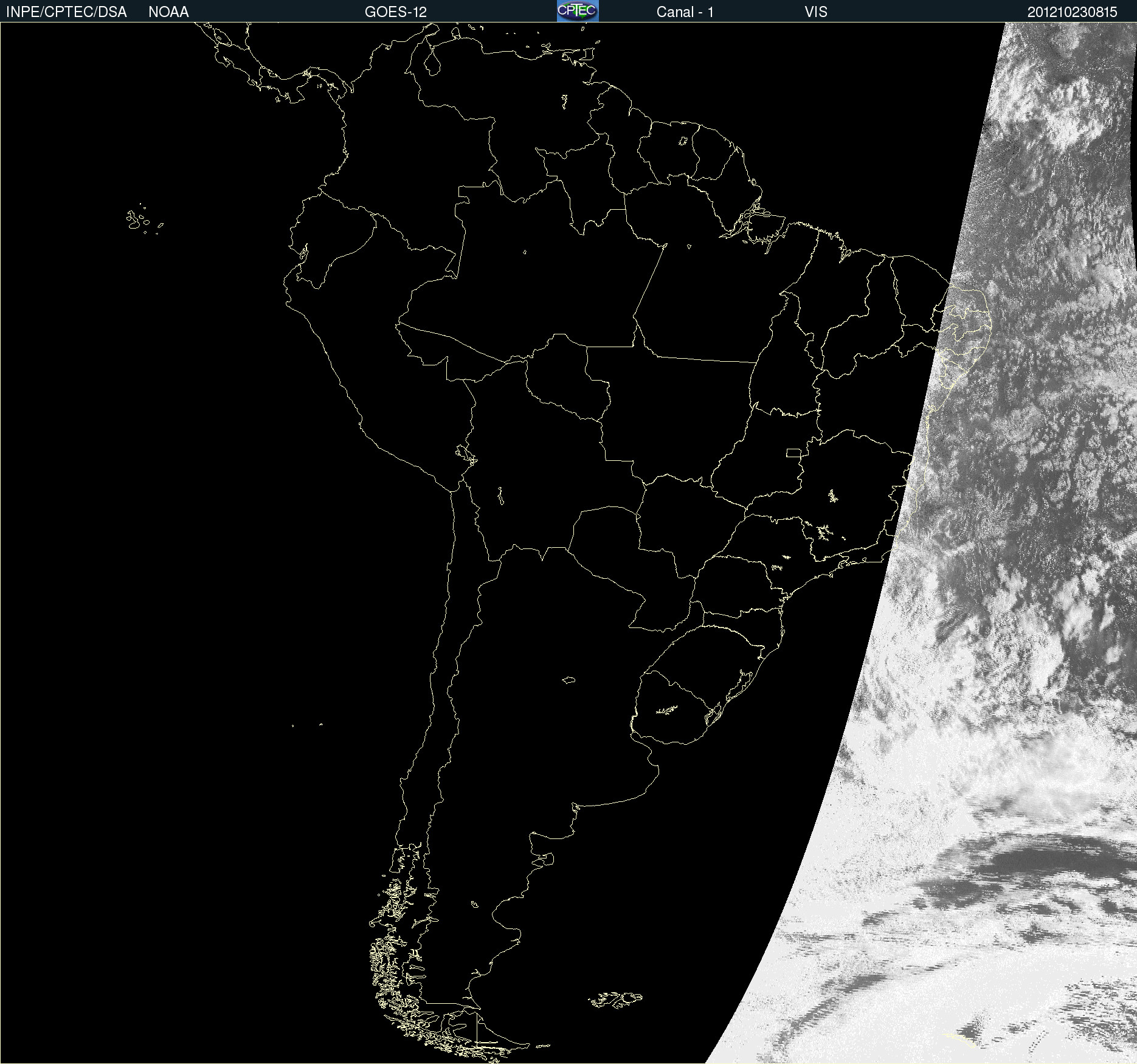Click the INPE/CPTEC/DSA header text
The width and height of the screenshot is (1137, 1064).
(x=66, y=12)
